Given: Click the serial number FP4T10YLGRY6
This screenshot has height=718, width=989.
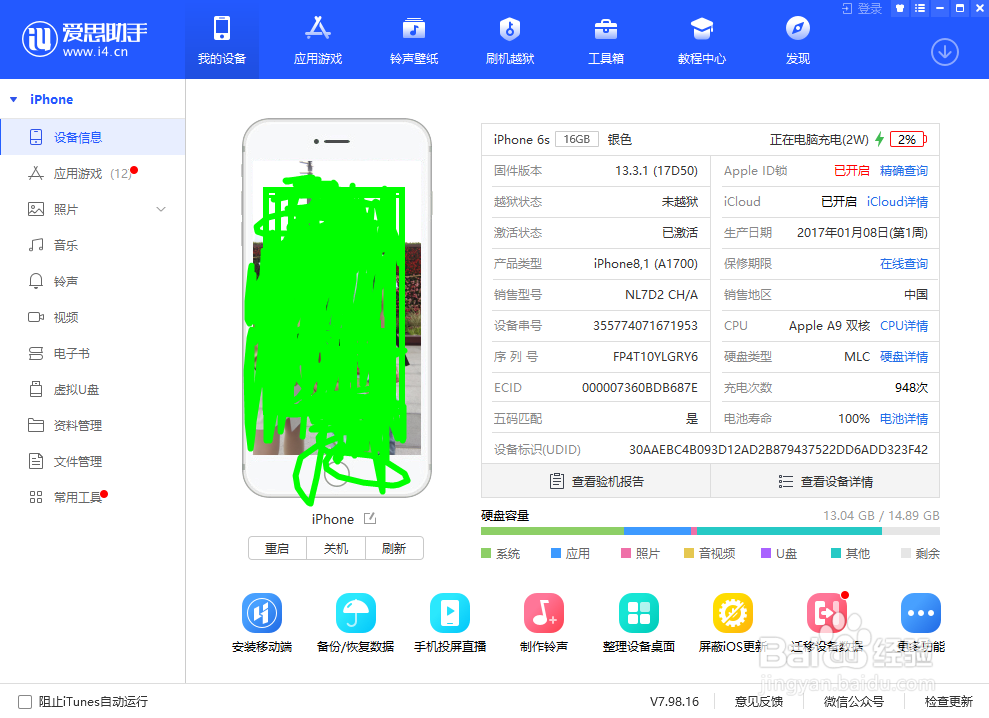Looking at the screenshot, I should (655, 356).
